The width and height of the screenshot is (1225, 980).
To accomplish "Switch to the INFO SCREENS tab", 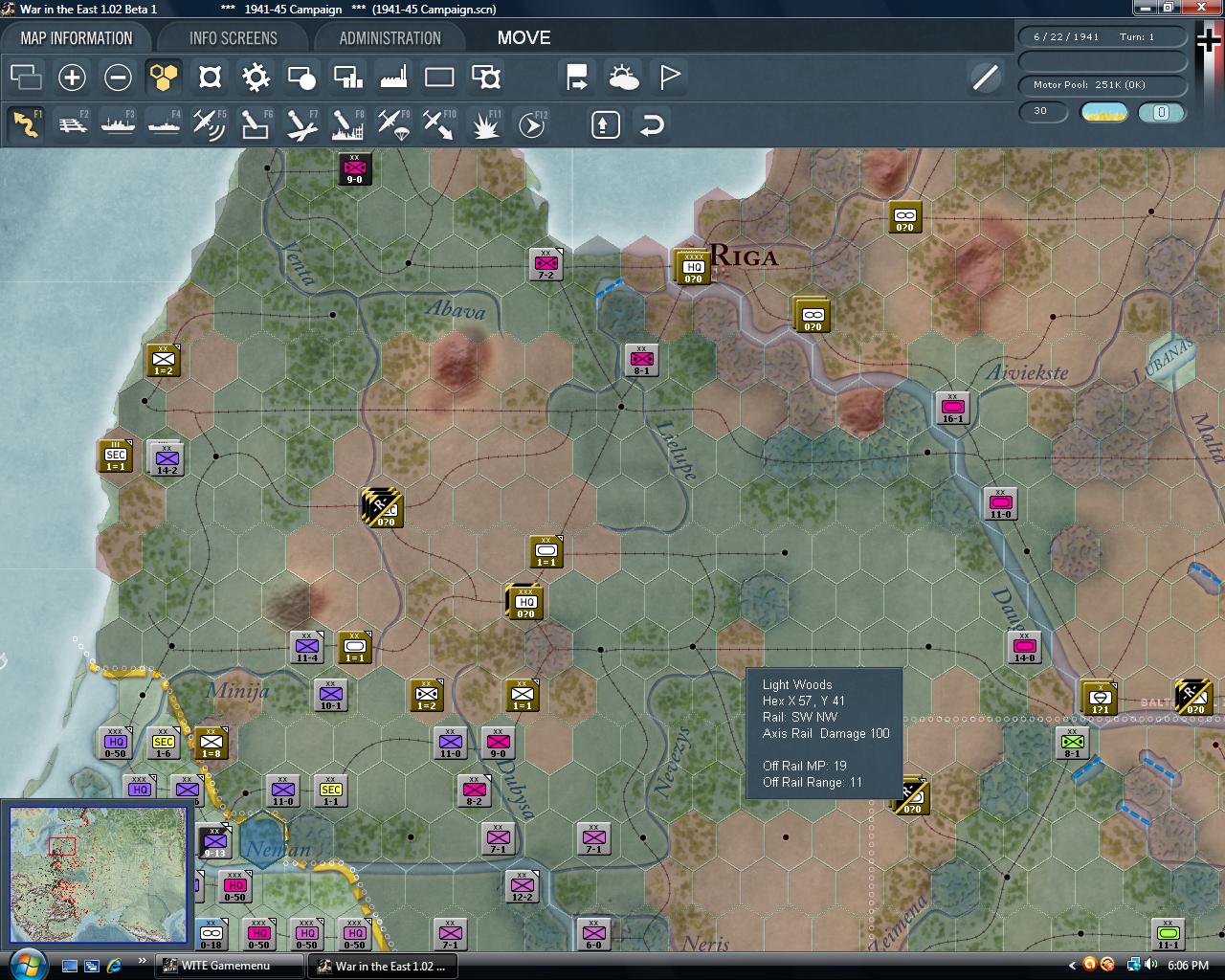I will pyautogui.click(x=233, y=38).
